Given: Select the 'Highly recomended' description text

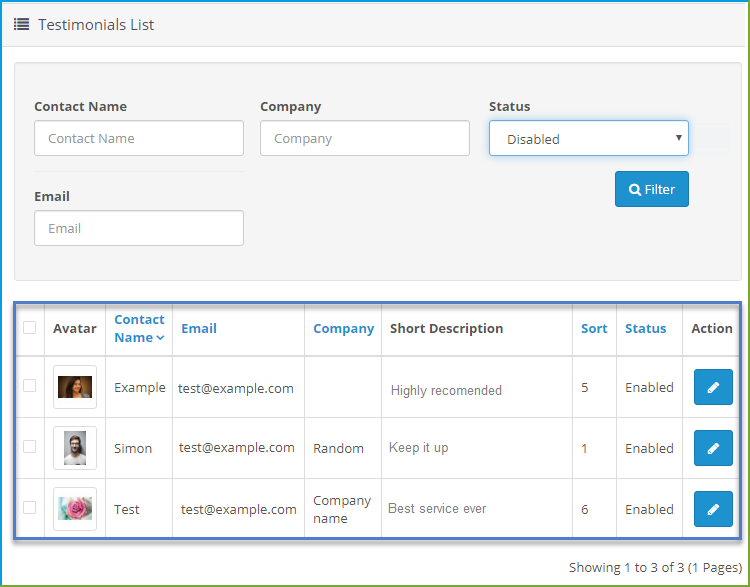Looking at the screenshot, I should click(446, 390).
